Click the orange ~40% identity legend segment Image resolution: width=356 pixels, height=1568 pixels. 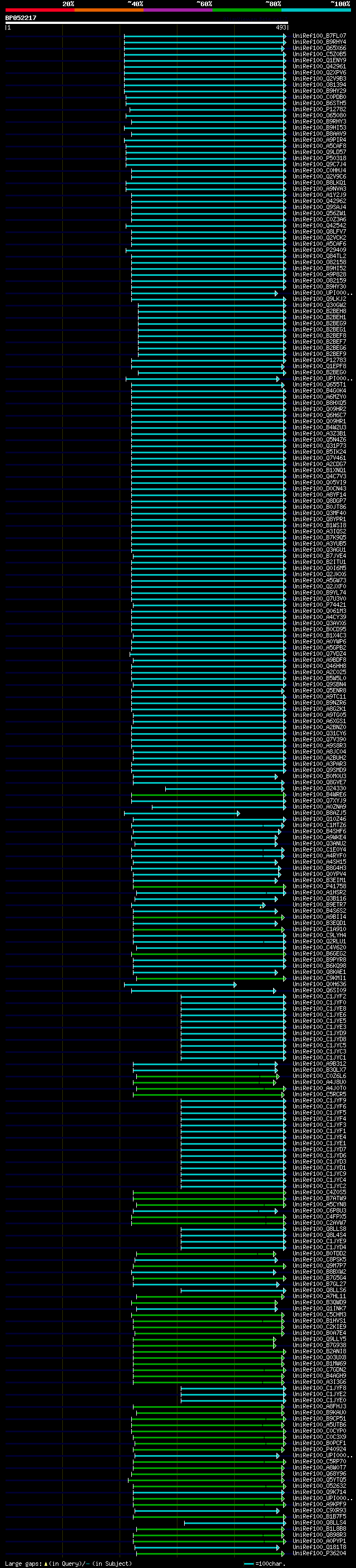(109, 10)
